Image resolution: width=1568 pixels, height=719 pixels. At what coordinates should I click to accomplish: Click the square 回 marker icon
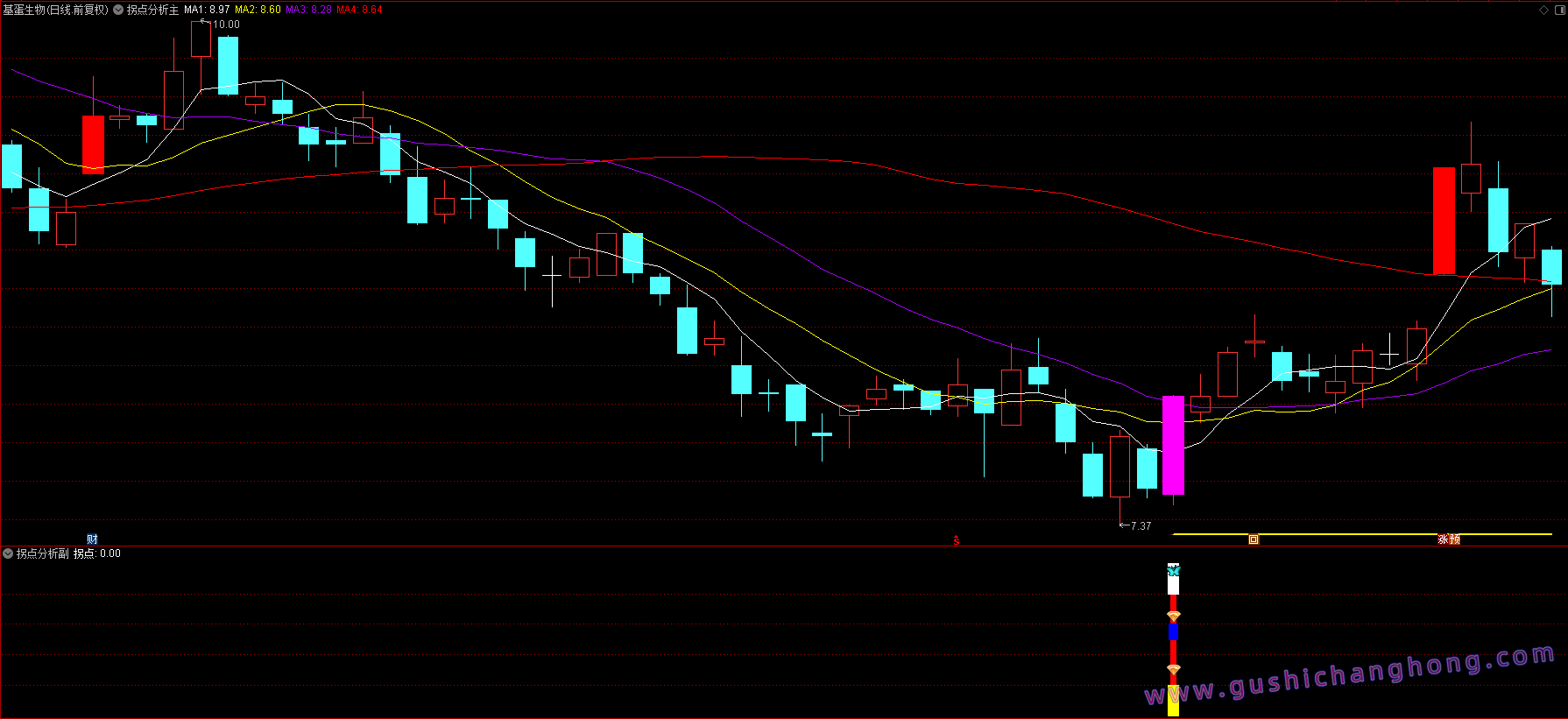tap(1254, 539)
